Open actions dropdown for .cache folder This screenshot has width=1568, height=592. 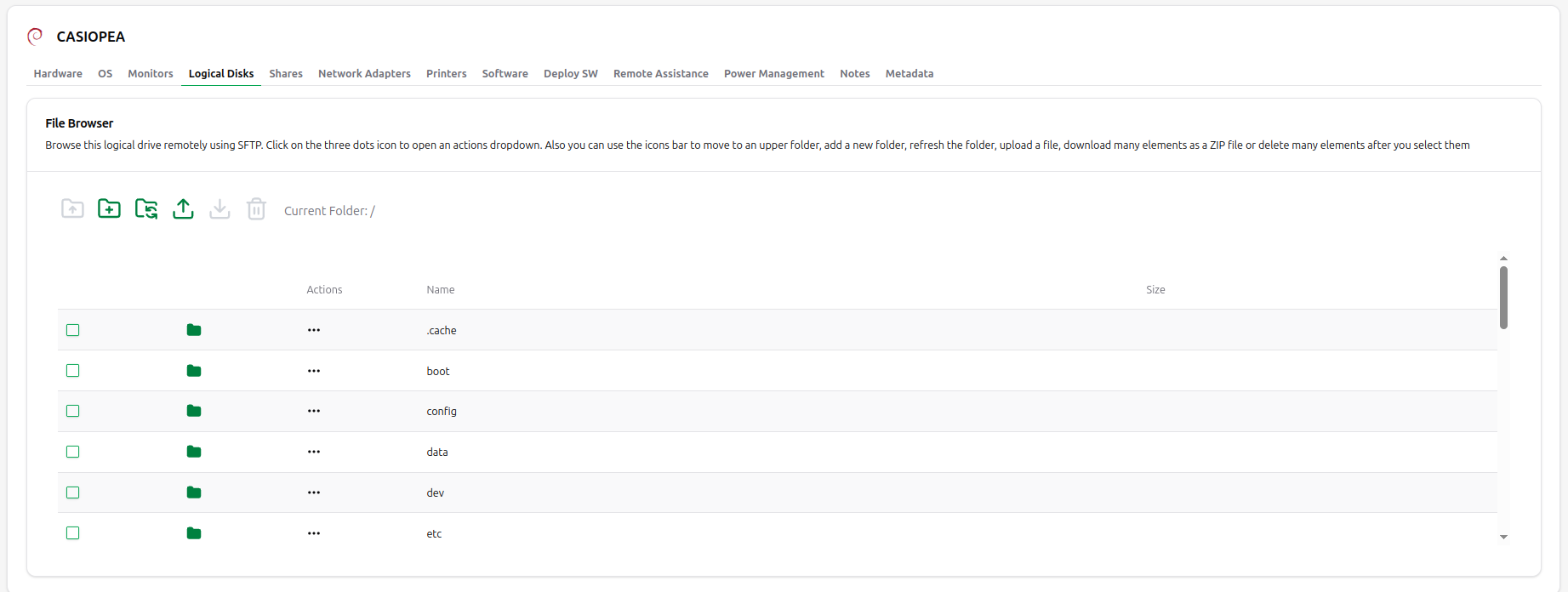point(314,330)
